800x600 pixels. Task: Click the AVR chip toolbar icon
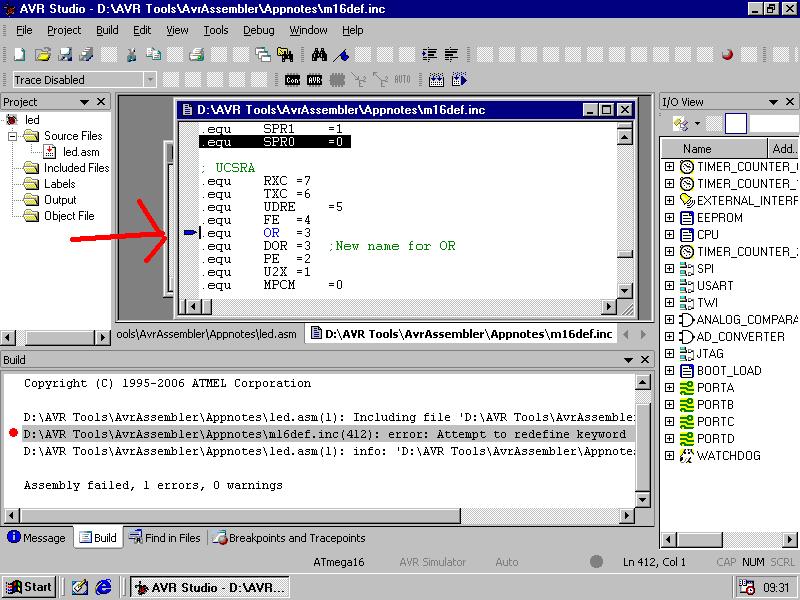pyautogui.click(x=314, y=80)
